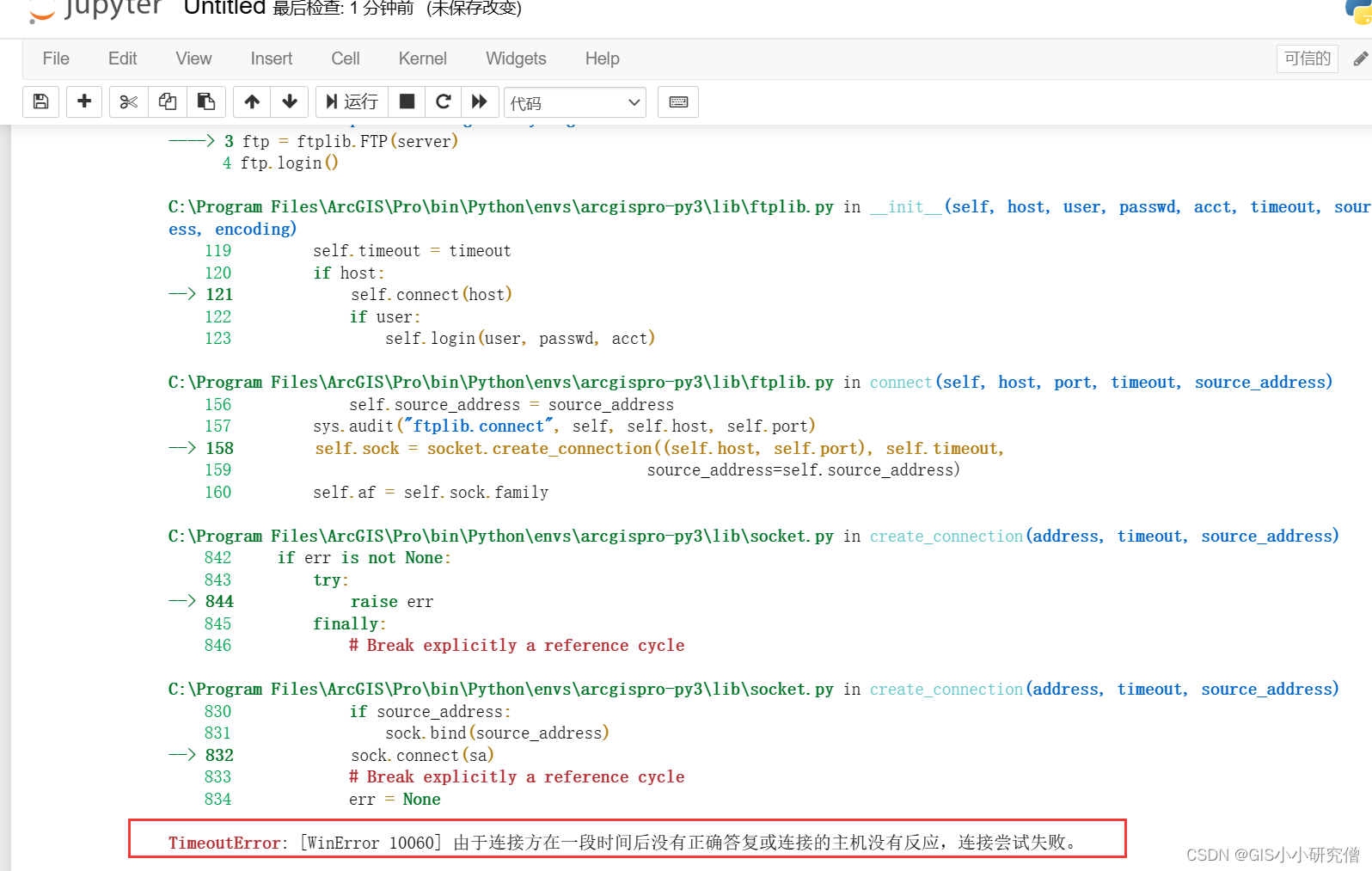
Task: Click line 'self.login(user, passwd, acct)'
Action: (x=520, y=338)
